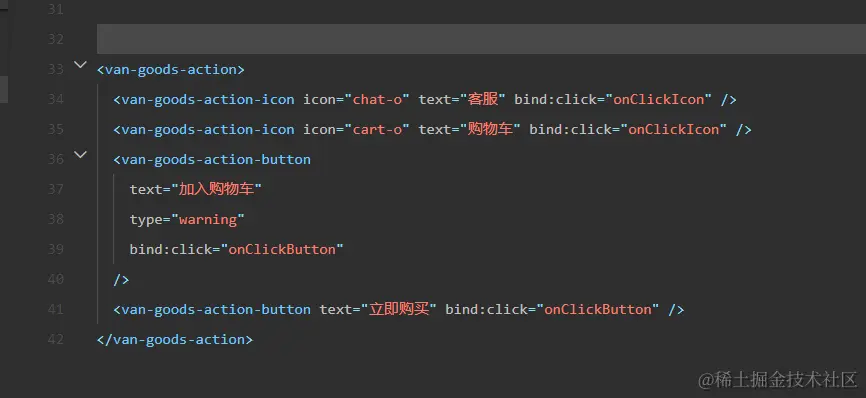
Task: Click the type attribute name on line 38
Action: (146, 219)
